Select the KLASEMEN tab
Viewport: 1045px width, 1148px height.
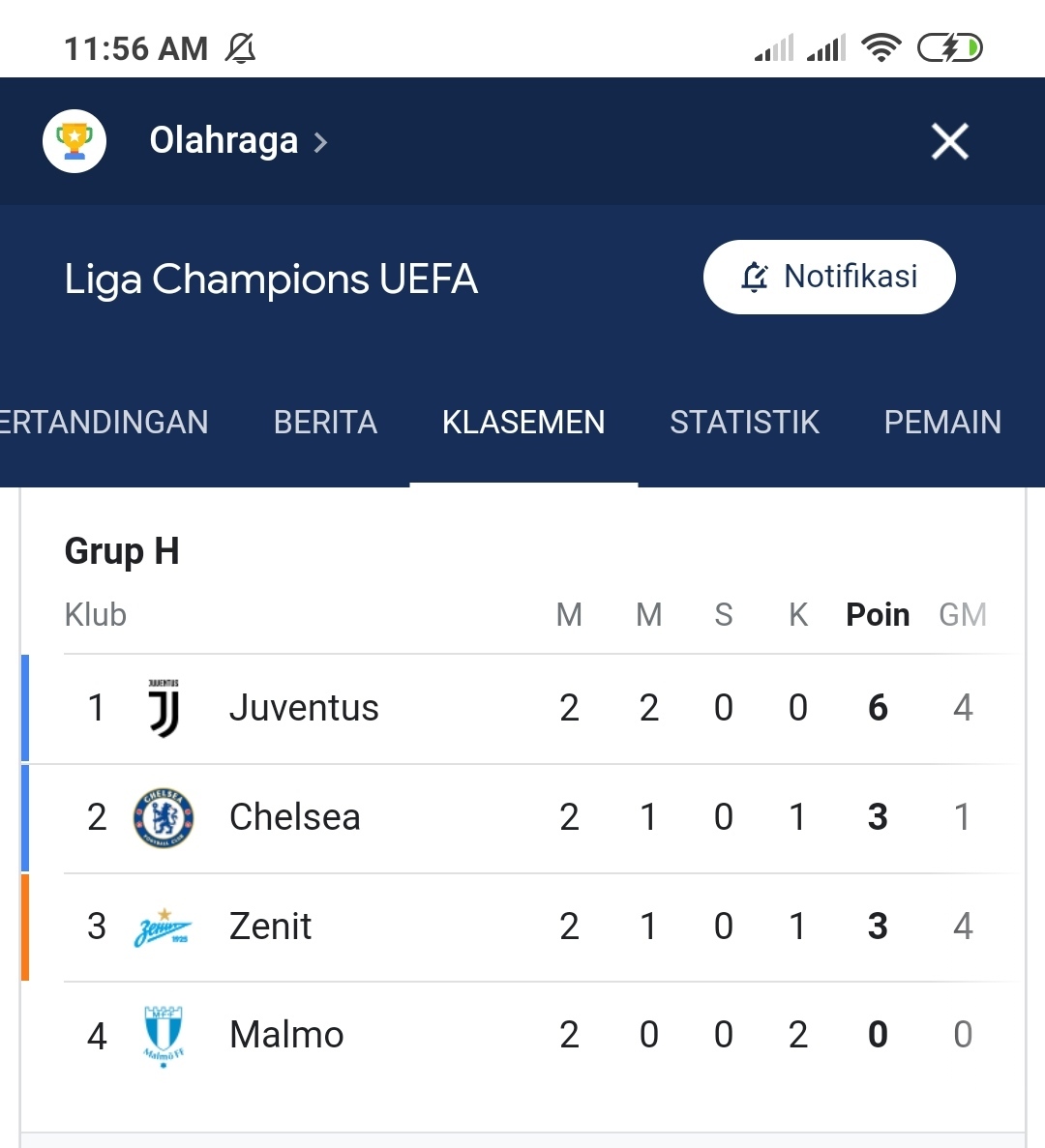pyautogui.click(x=523, y=423)
